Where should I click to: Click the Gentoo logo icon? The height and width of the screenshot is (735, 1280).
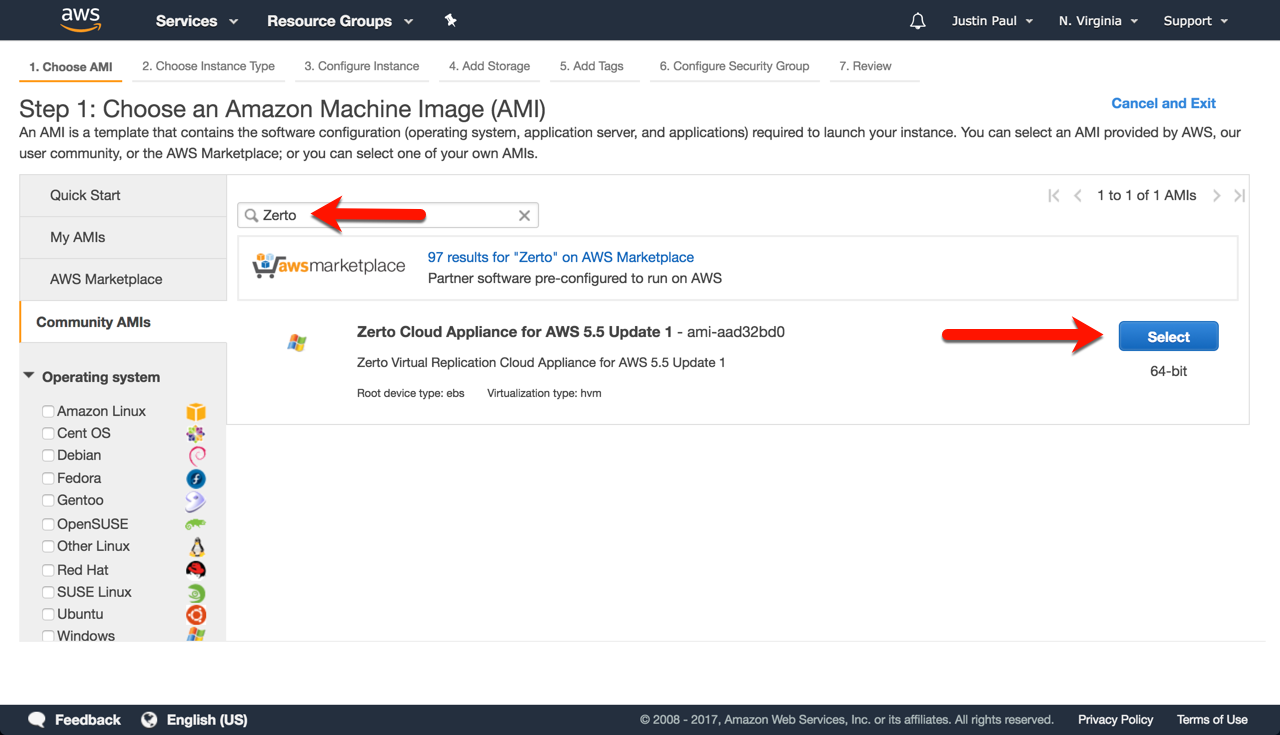[x=196, y=501]
